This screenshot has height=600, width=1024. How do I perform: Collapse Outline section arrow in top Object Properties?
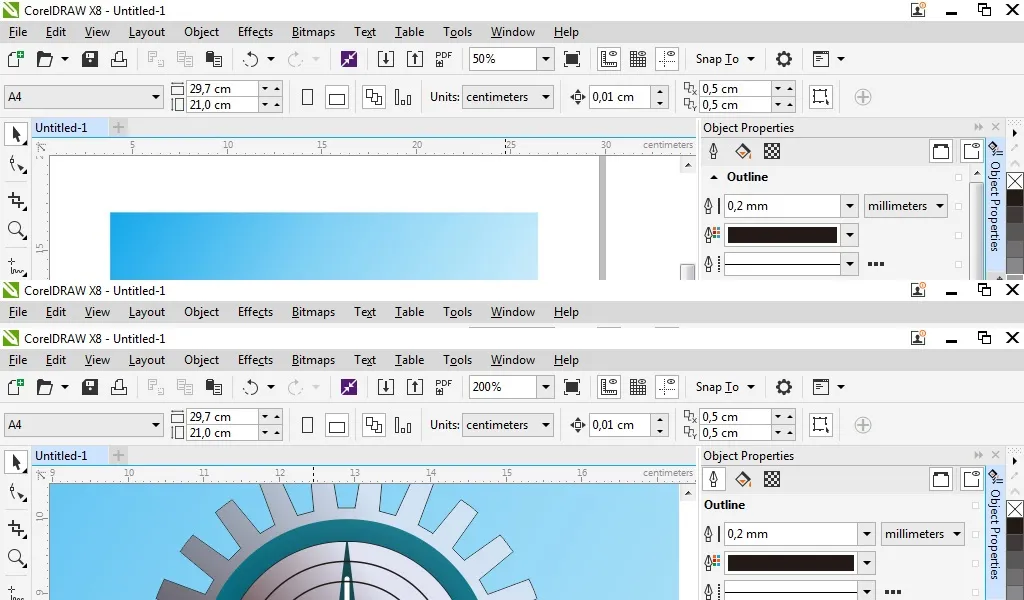coord(714,177)
